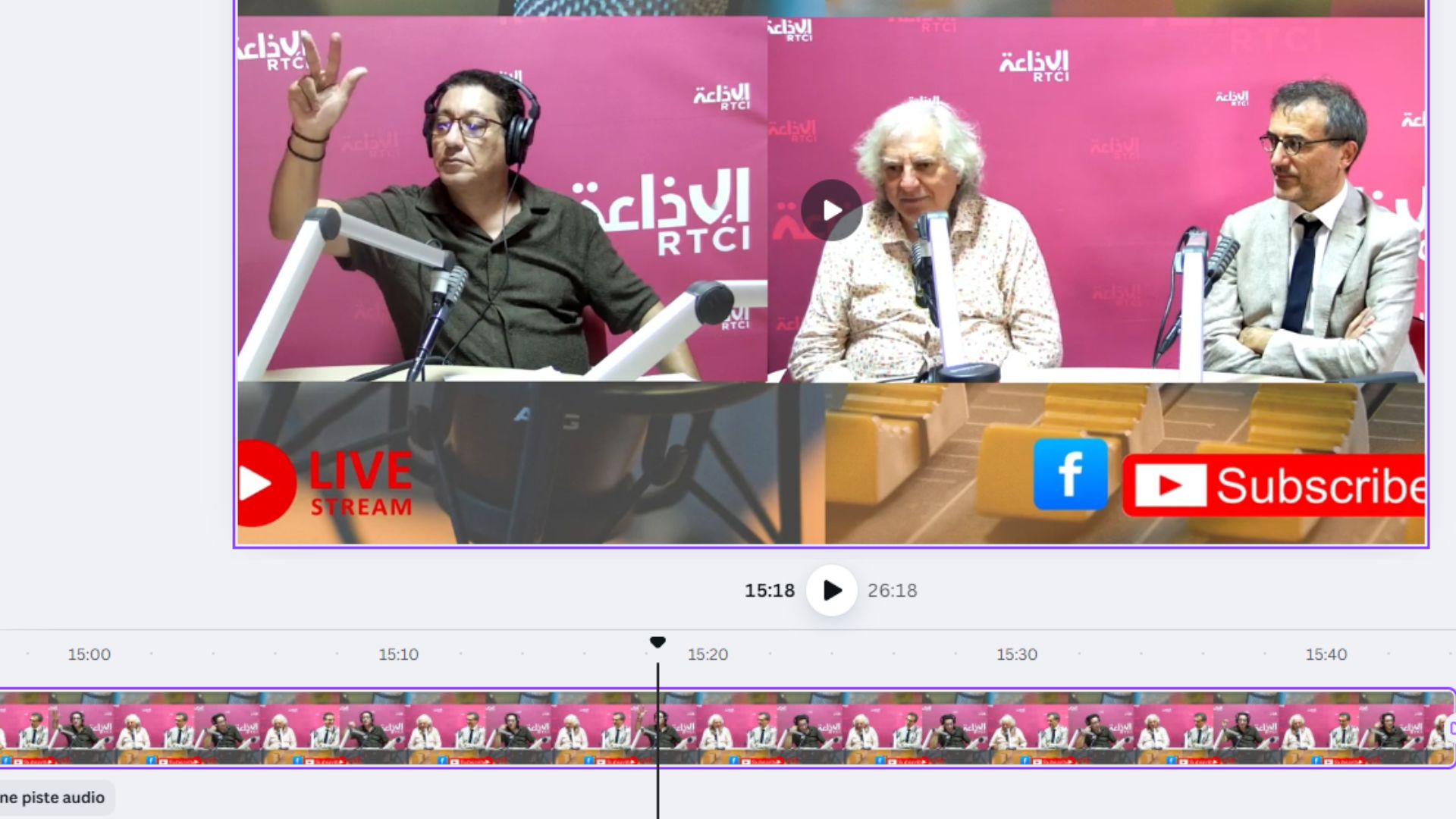
Task: Seek to 15:30 on the timeline ruler
Action: pyautogui.click(x=1016, y=654)
